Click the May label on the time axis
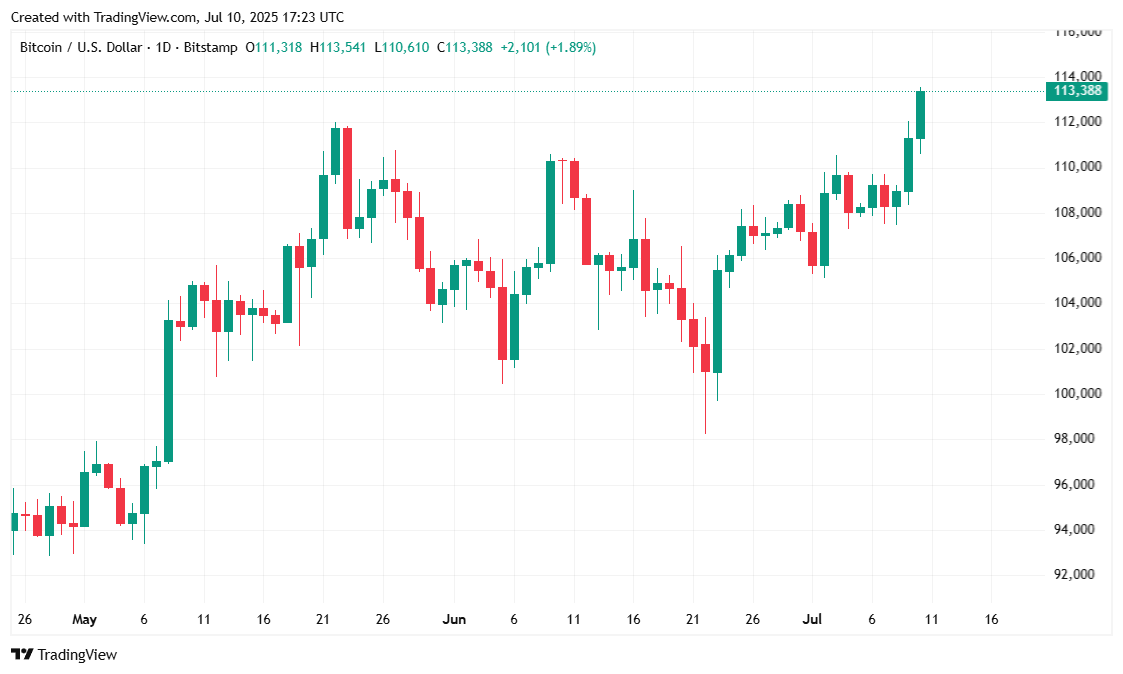 (x=84, y=619)
